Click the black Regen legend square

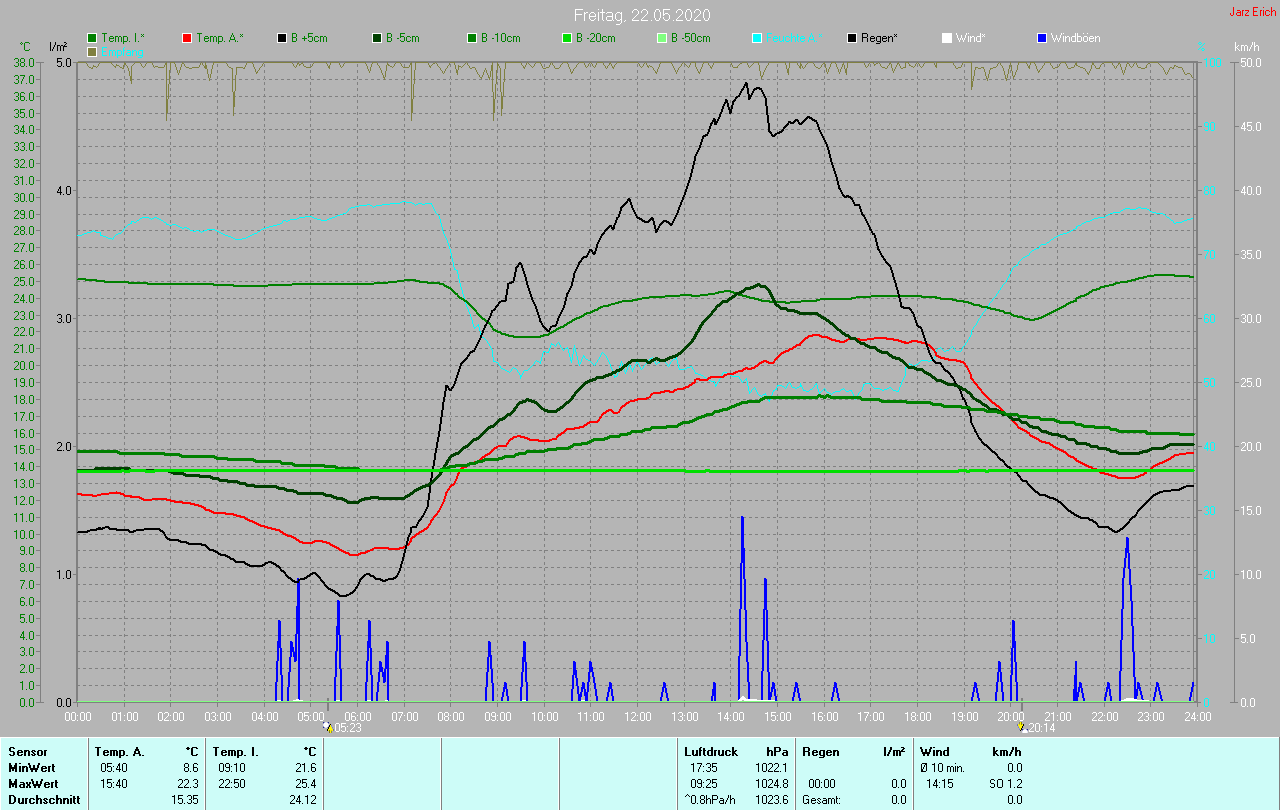(852, 38)
